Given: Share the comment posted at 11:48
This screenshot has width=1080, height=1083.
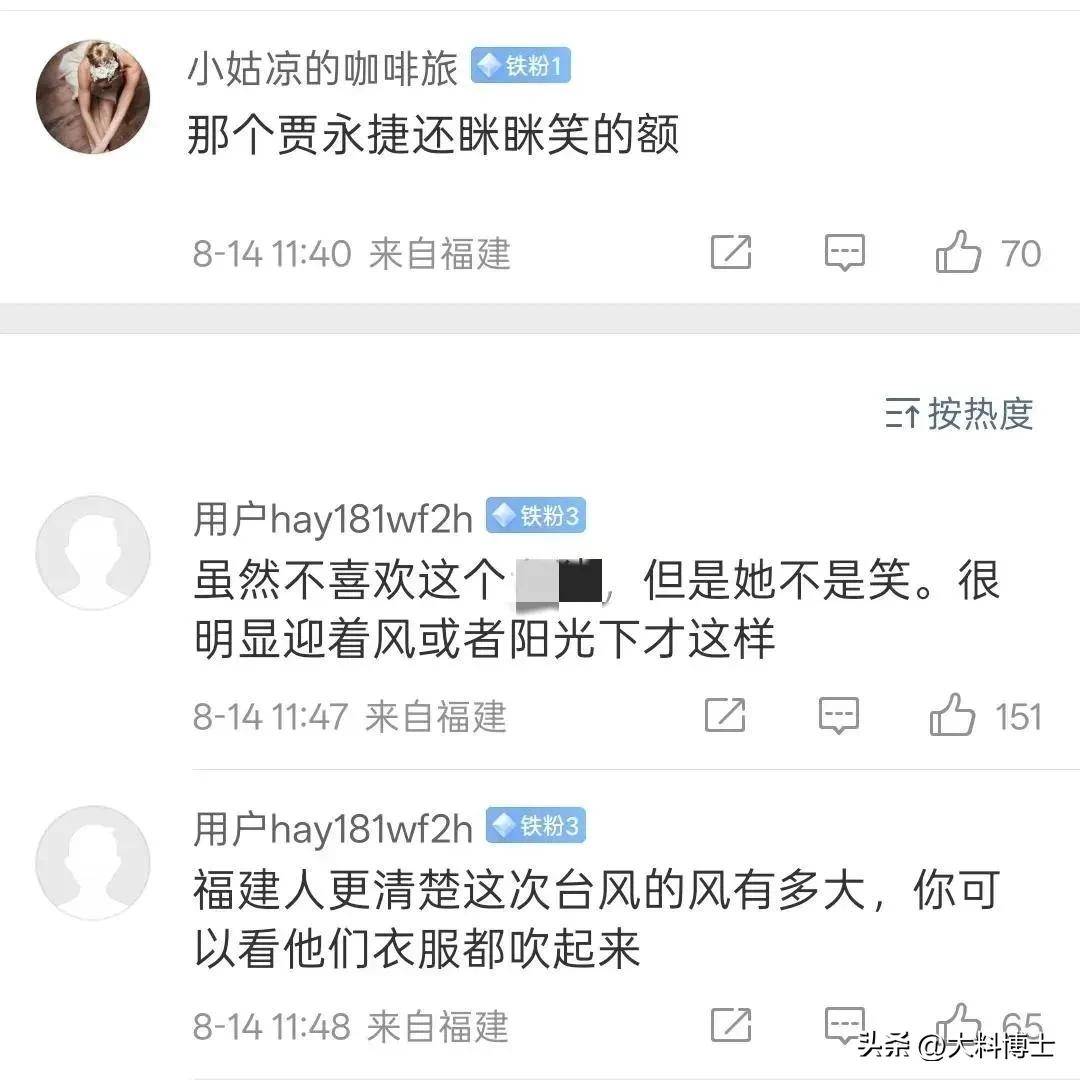Looking at the screenshot, I should coord(731,1025).
